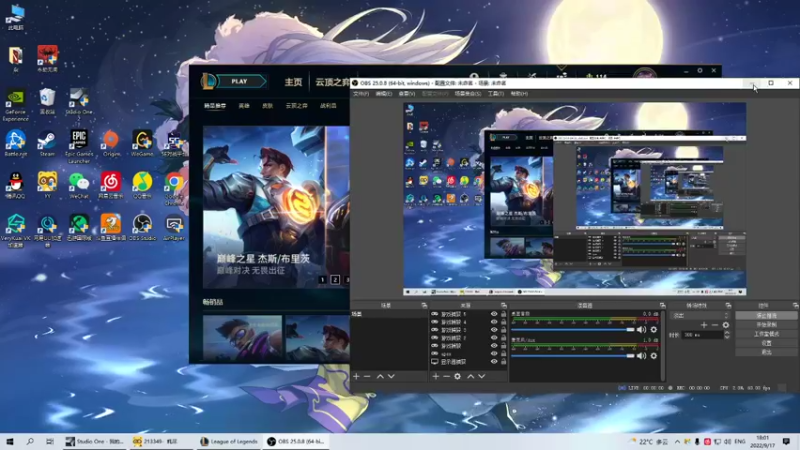This screenshot has width=800, height=450.
Task: Open AirPlayer desktop shortcut
Action: (x=174, y=228)
